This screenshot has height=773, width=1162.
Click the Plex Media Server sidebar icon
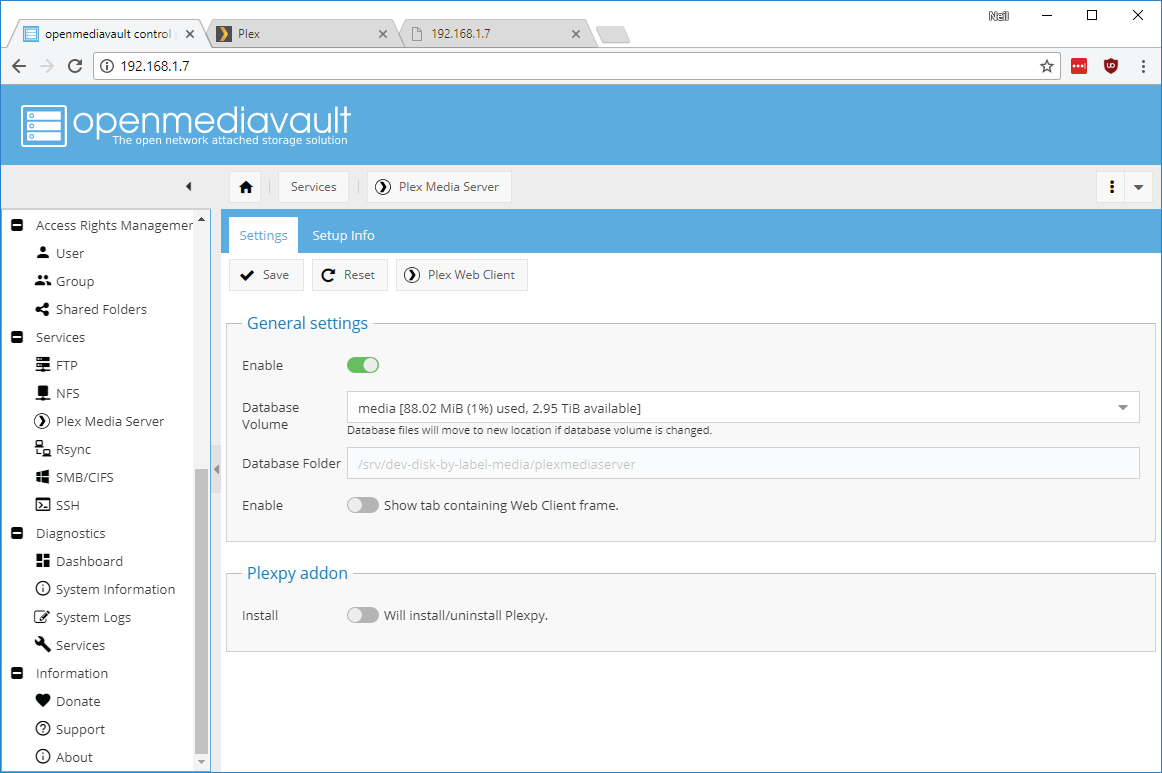[x=43, y=421]
